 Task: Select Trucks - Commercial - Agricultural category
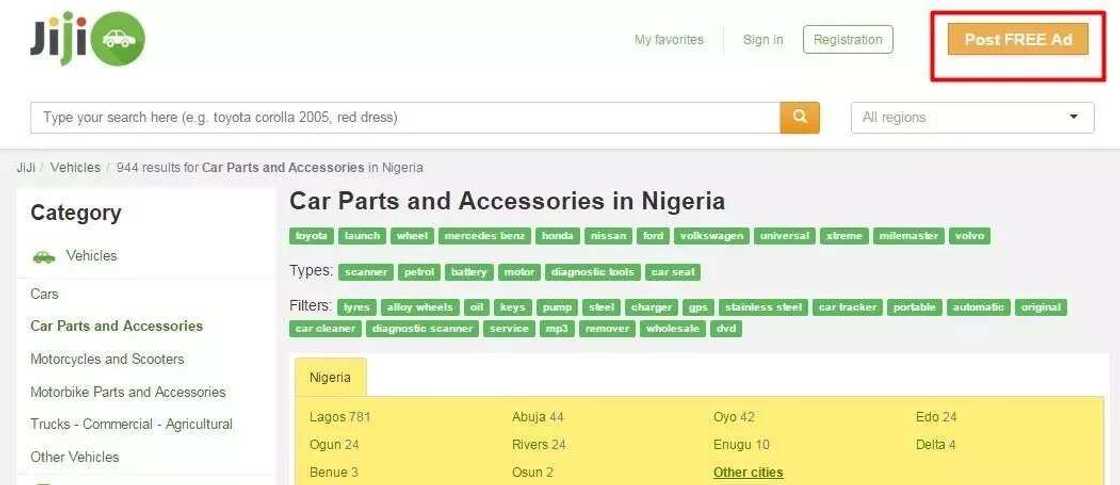tap(131, 424)
